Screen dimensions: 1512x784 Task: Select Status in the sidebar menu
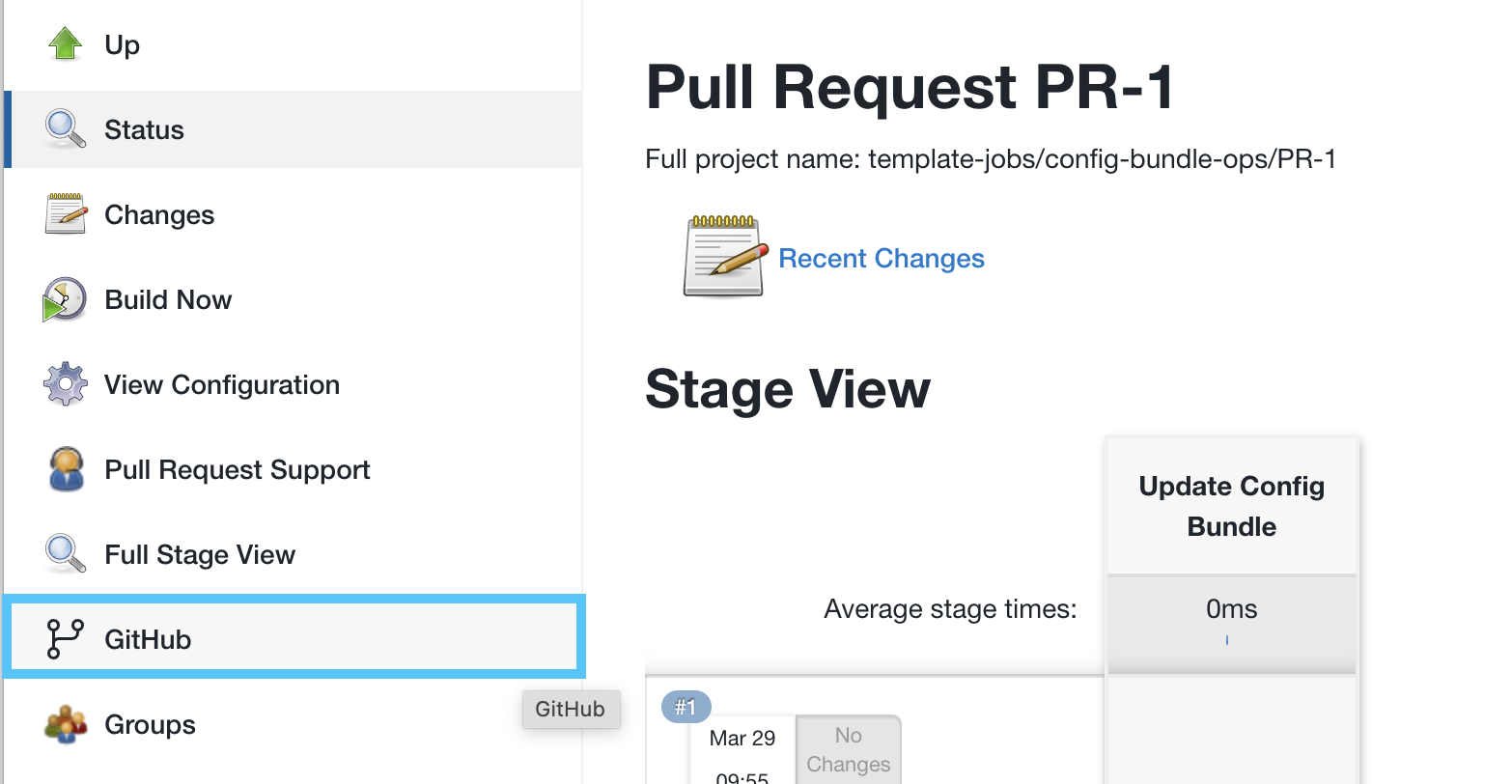(x=143, y=128)
